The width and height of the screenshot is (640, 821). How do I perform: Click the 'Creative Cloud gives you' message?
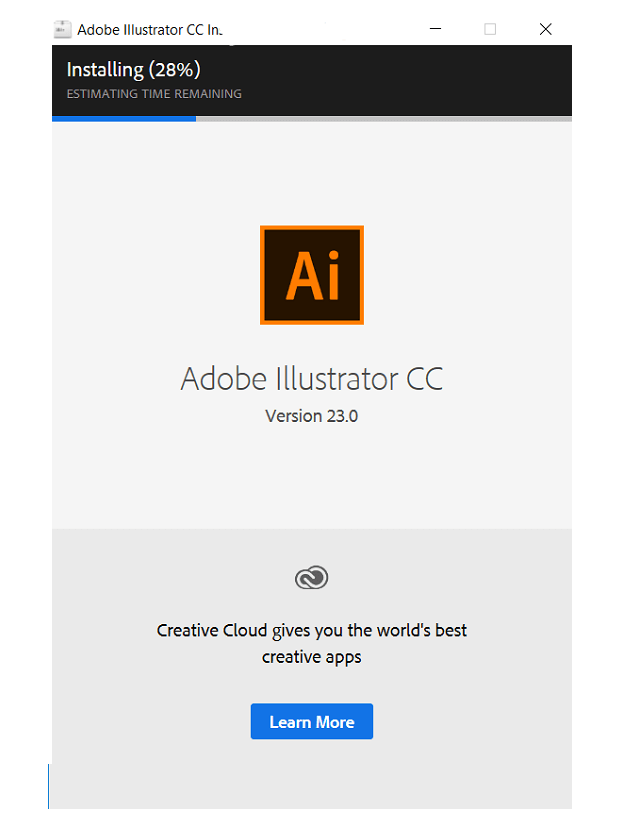click(x=312, y=644)
